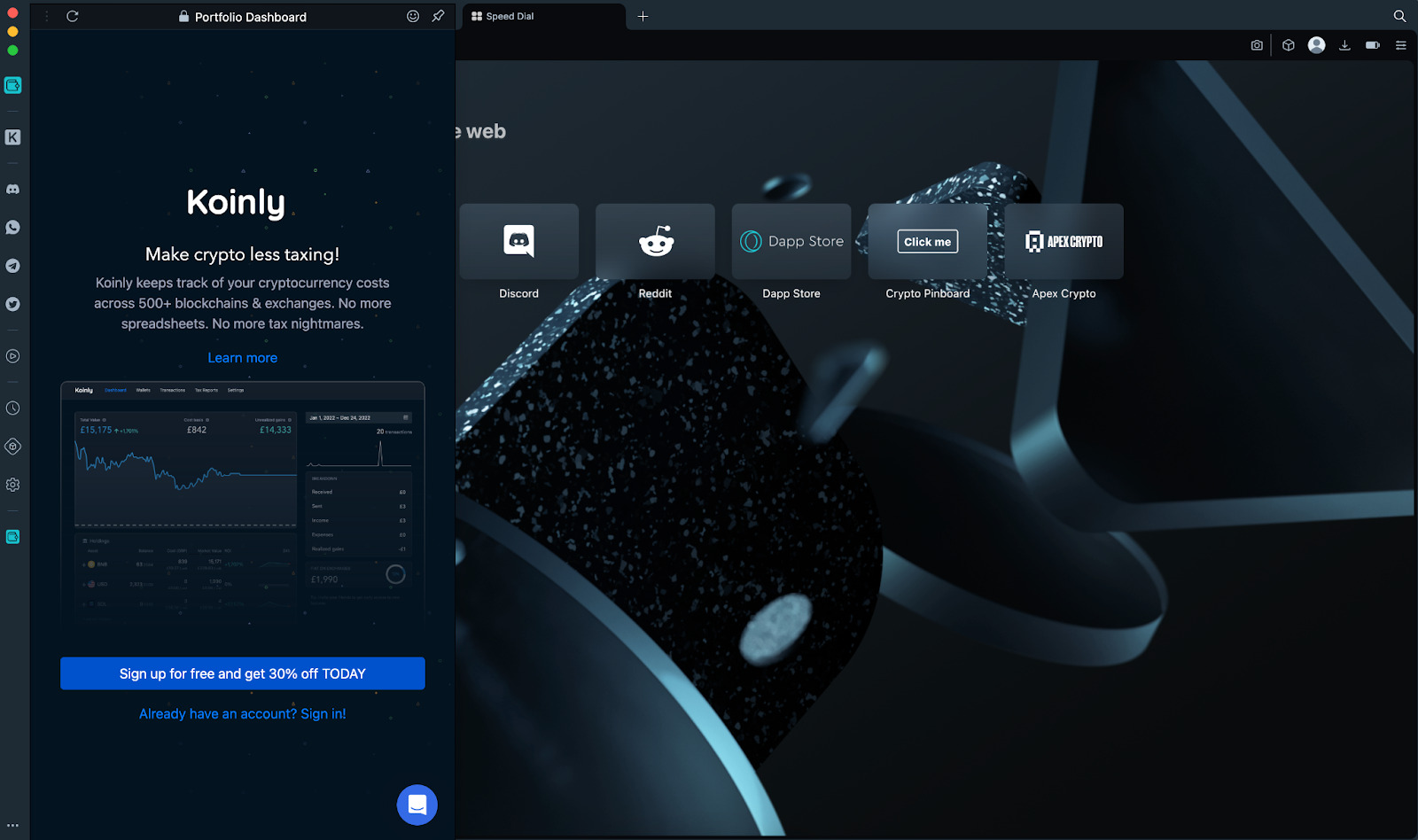The image size is (1418, 840).
Task: Open the Downloads toolbar icon
Action: coord(1344,45)
